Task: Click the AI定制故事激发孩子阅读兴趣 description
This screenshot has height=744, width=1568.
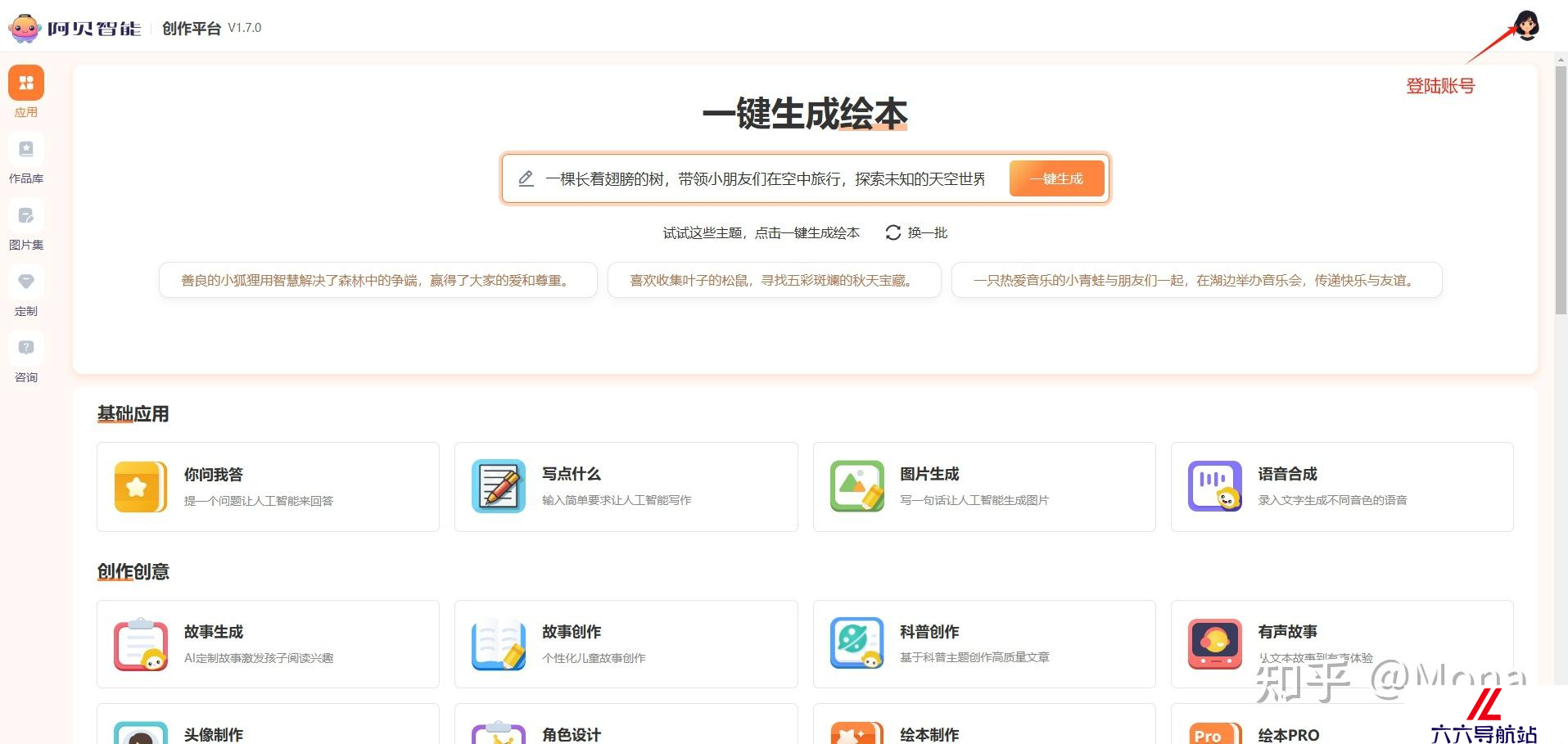Action: pos(259,658)
